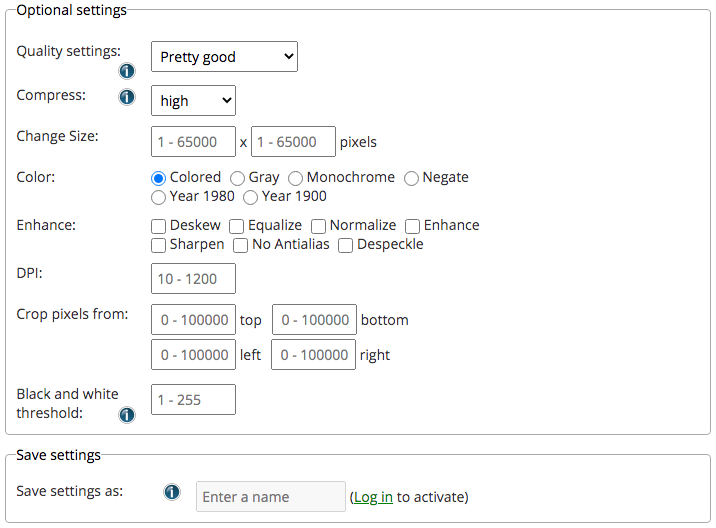
Task: Enable the Sharpen checkbox
Action: tap(158, 245)
